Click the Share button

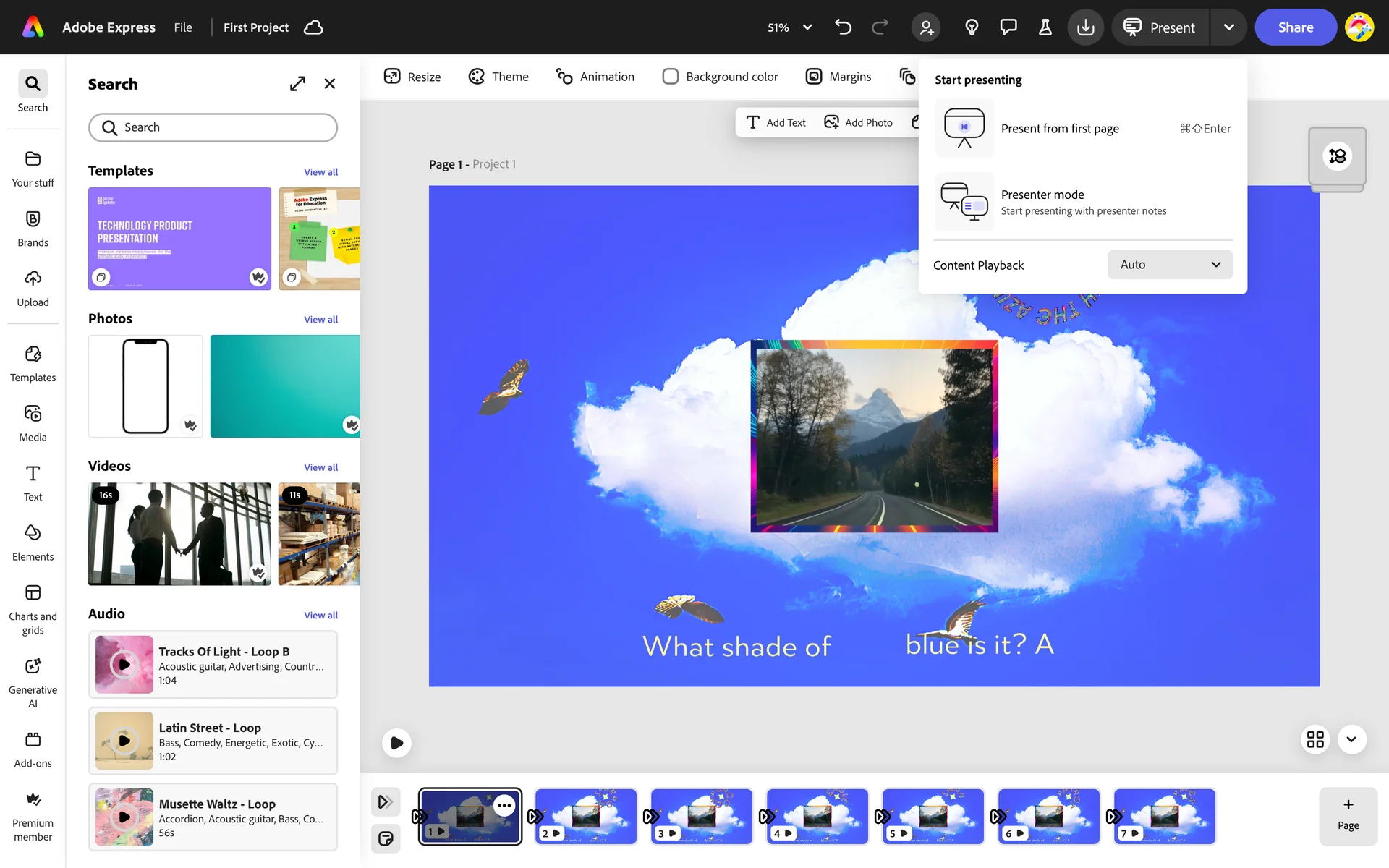coord(1295,27)
